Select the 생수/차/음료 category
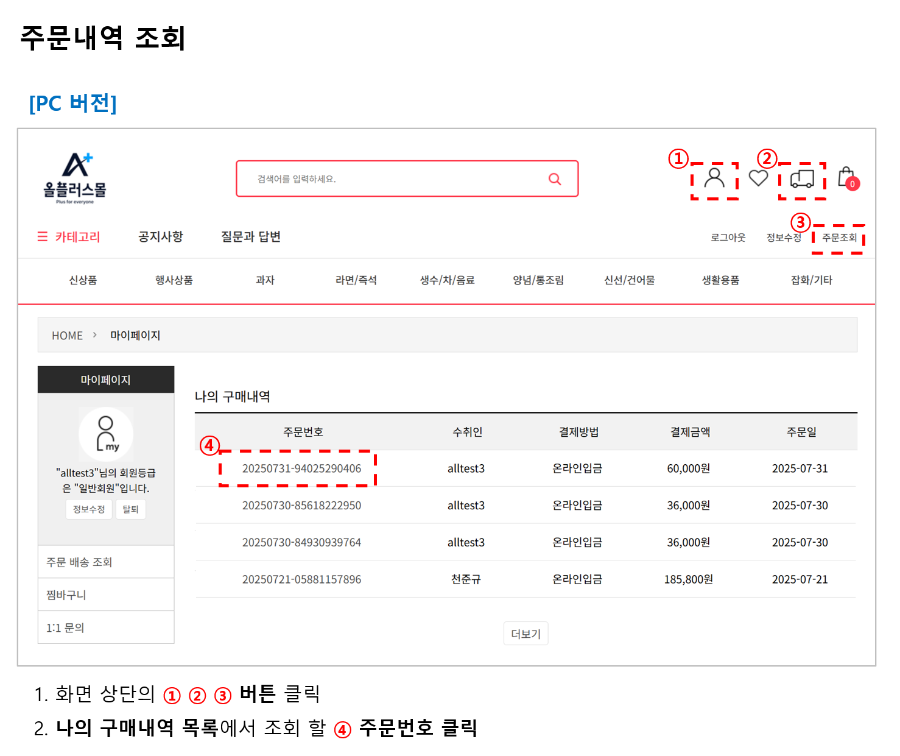 (x=447, y=280)
